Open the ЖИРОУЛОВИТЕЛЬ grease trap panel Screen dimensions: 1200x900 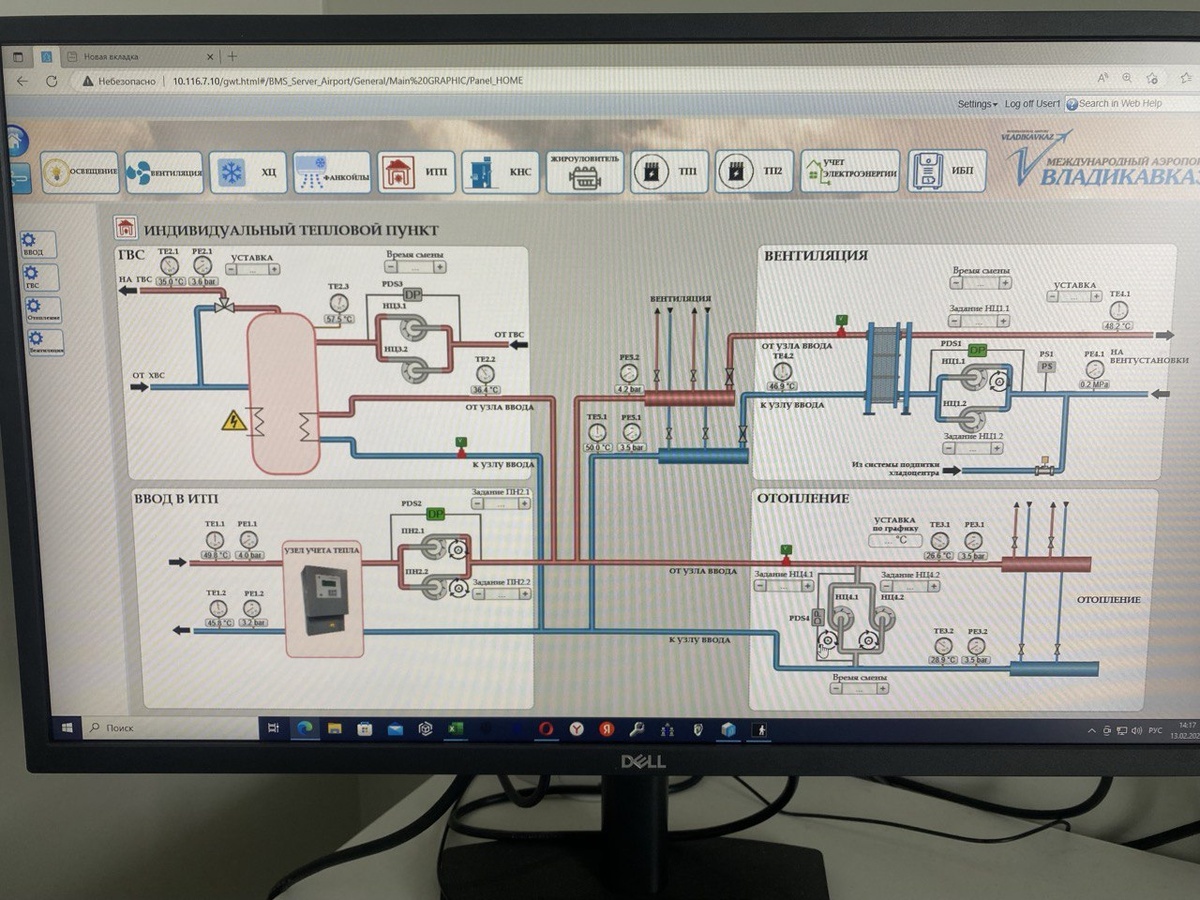[x=585, y=172]
